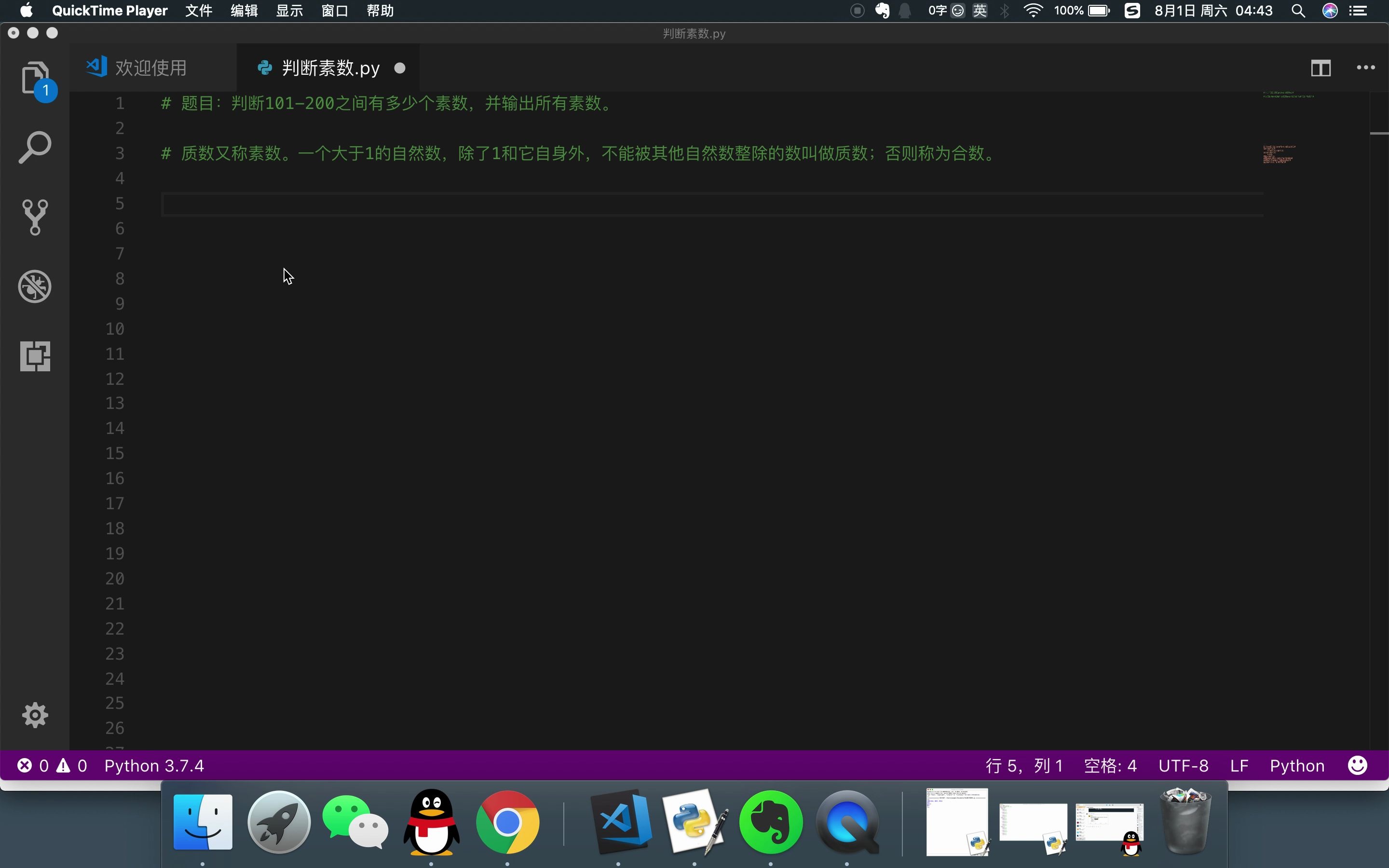The height and width of the screenshot is (868, 1389).
Task: Open battery 100% status menu
Action: (1082, 11)
